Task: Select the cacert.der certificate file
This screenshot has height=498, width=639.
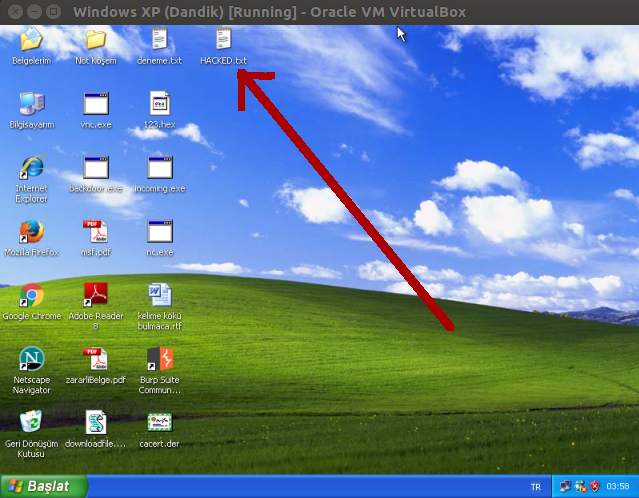Action: tap(160, 422)
